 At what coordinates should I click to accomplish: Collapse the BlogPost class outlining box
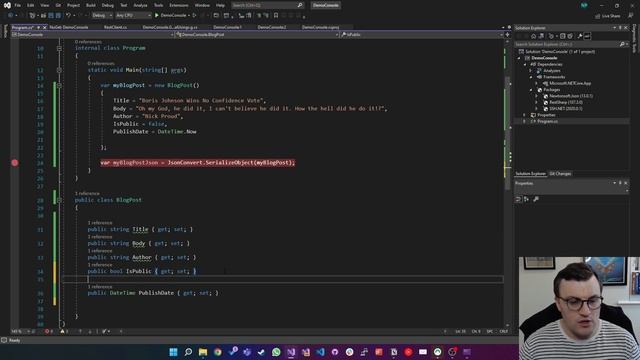59,200
